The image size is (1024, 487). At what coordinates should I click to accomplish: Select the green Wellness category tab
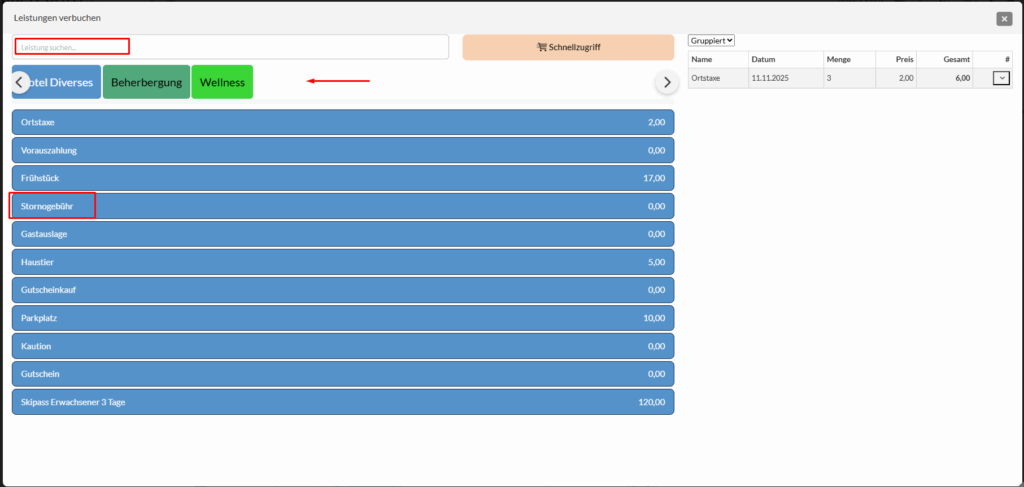coord(222,82)
